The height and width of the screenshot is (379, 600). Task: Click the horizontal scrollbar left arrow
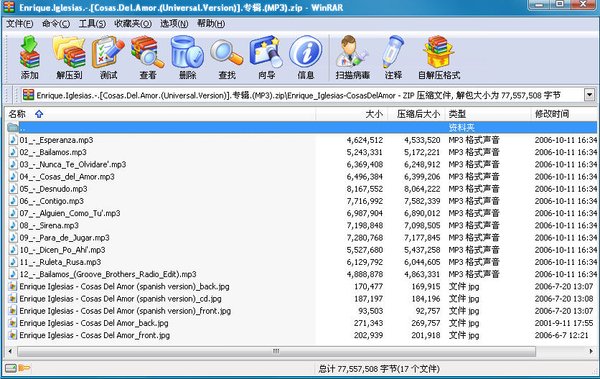click(x=10, y=351)
